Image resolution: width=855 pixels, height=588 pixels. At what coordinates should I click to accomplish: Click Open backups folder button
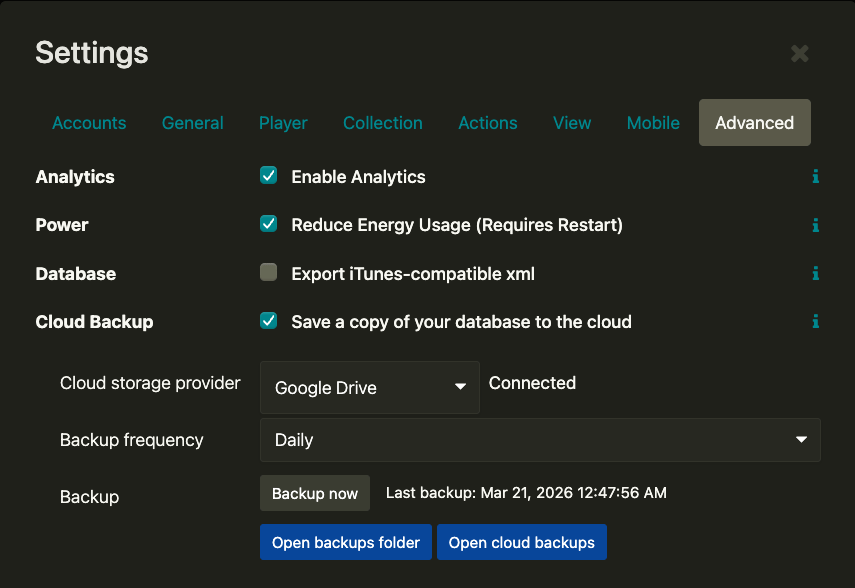[346, 542]
